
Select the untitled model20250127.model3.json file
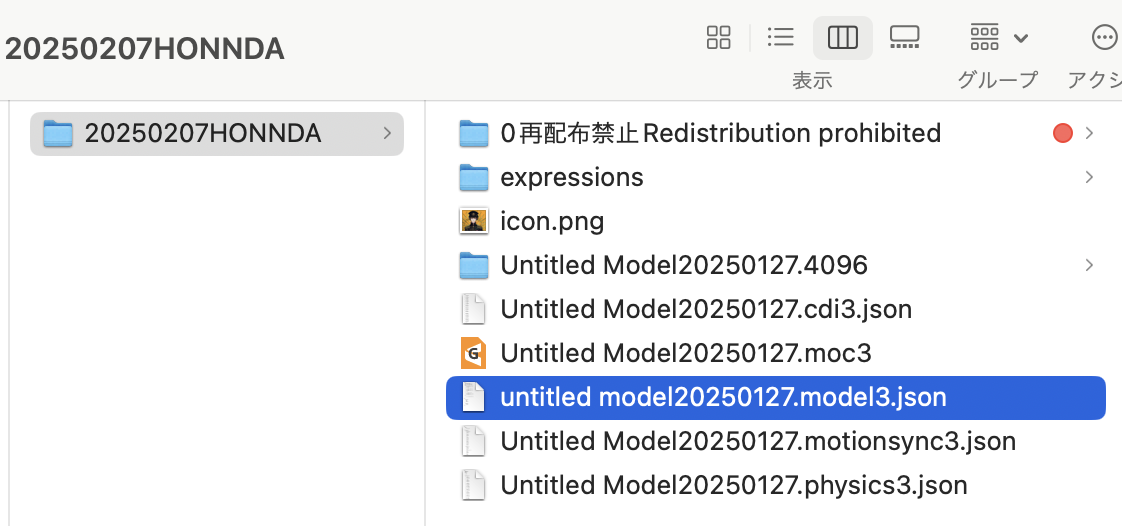(x=776, y=397)
